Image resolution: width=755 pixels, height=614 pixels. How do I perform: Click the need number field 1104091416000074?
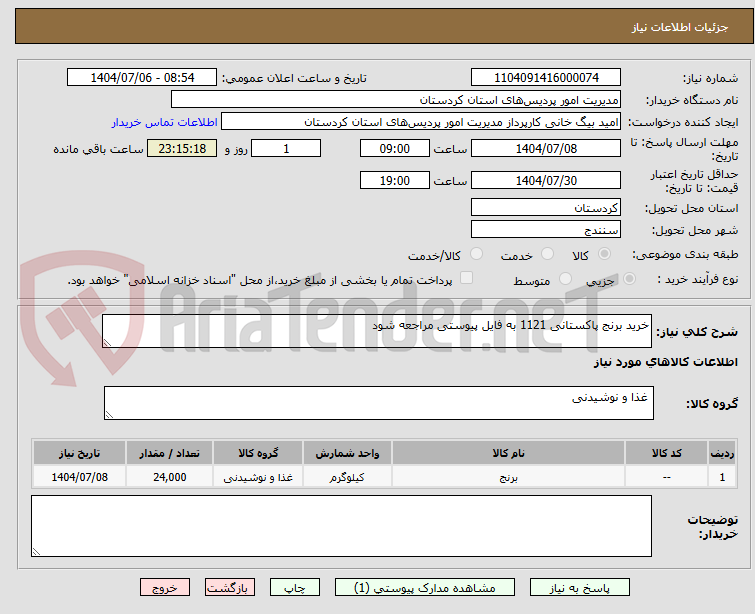546,77
